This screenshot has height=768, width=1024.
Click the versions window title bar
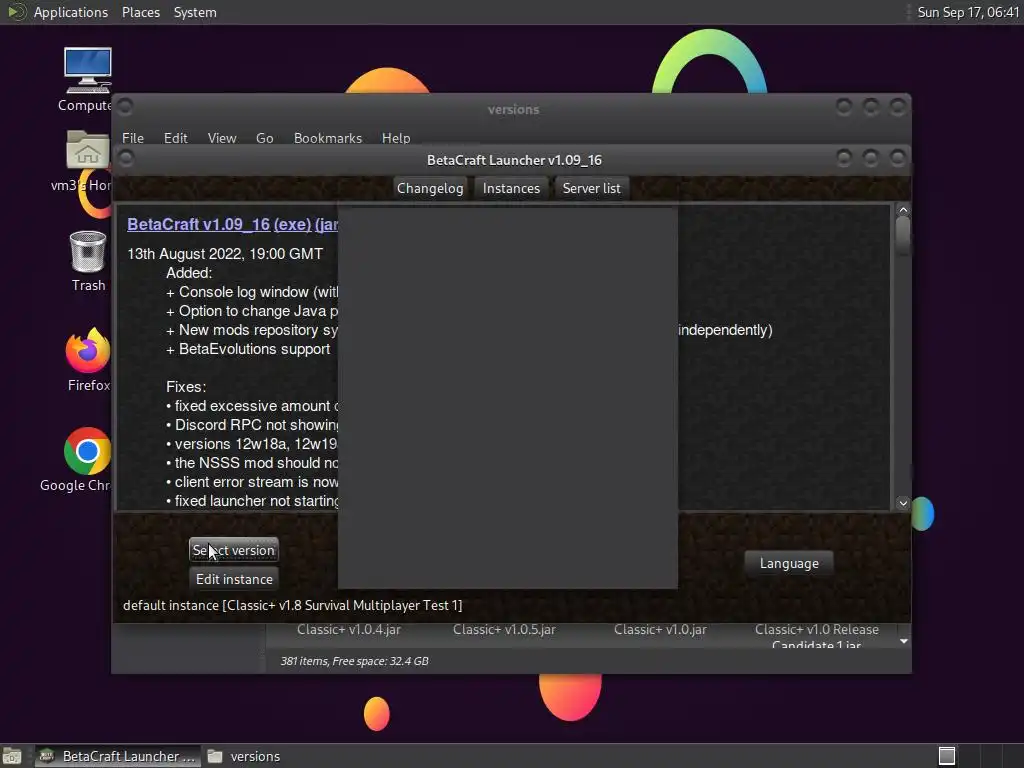pos(513,109)
